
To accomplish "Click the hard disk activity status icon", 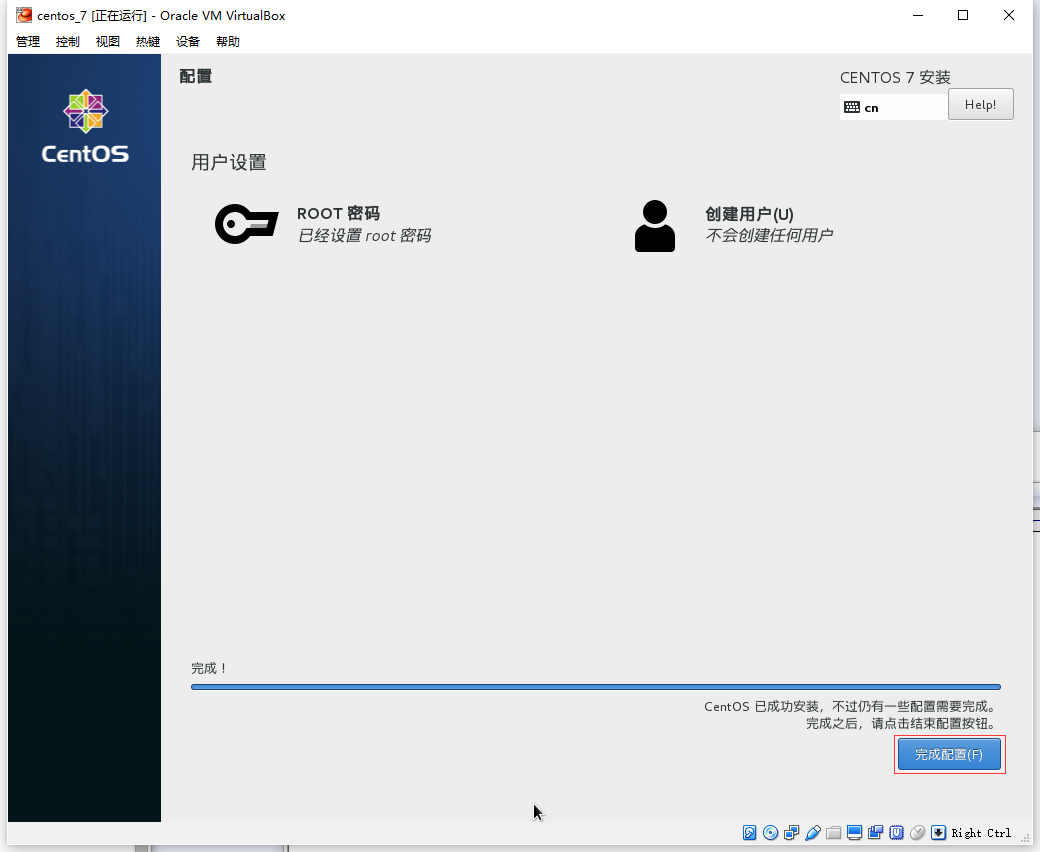I will 750,833.
